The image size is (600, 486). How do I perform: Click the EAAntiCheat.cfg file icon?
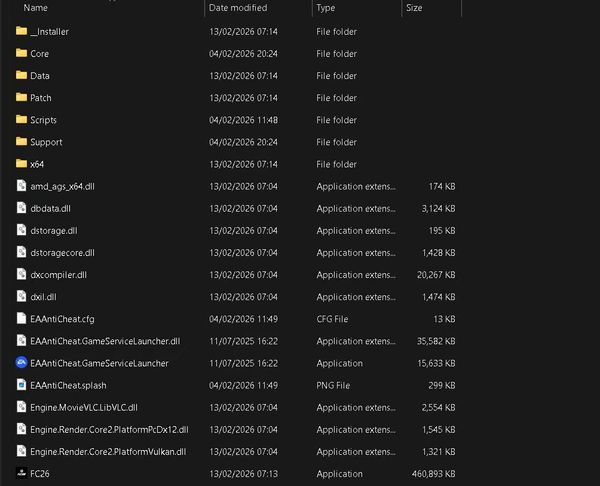(21, 319)
